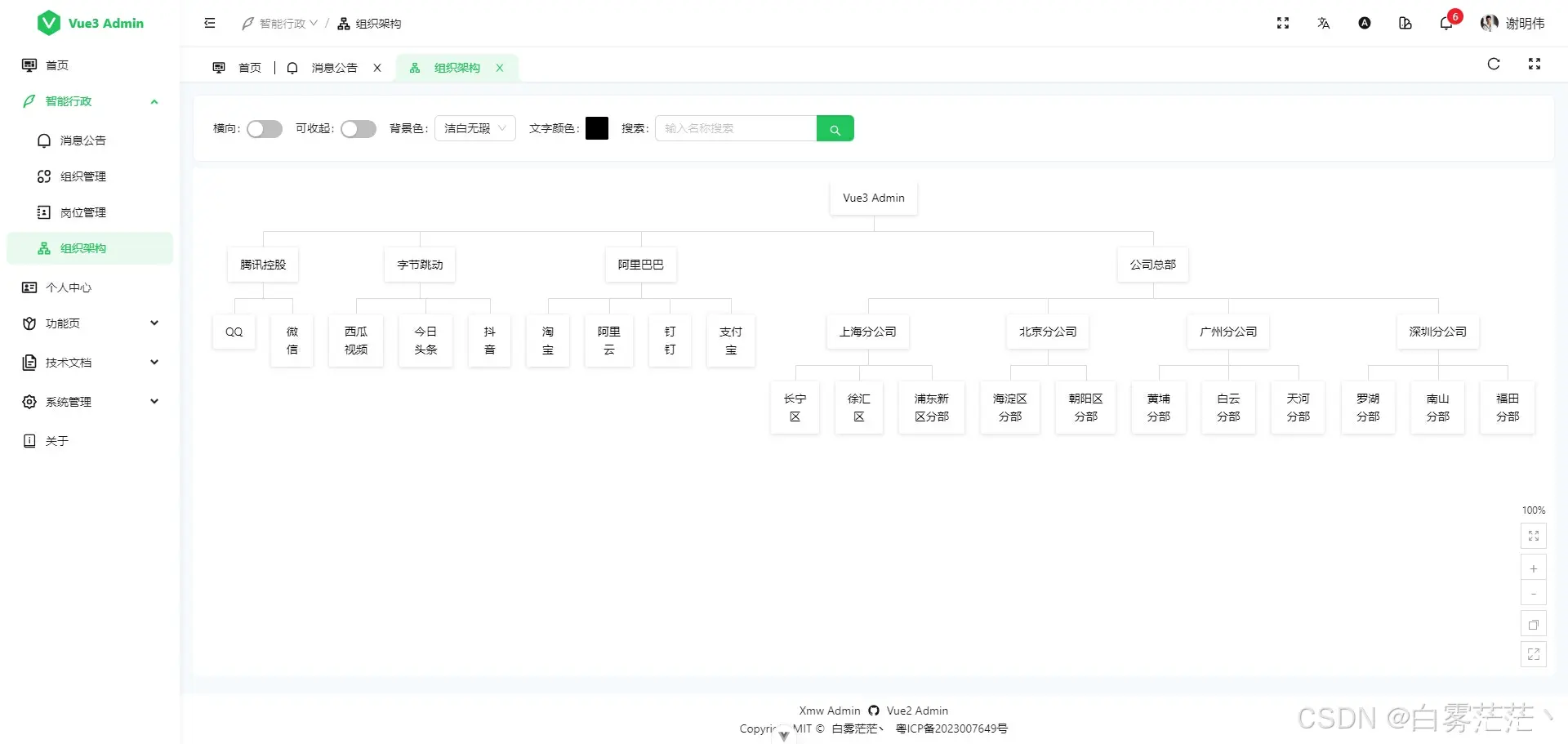1568x744 pixels.
Task: Click the Vue3 Admin logo
Action: pos(91,23)
